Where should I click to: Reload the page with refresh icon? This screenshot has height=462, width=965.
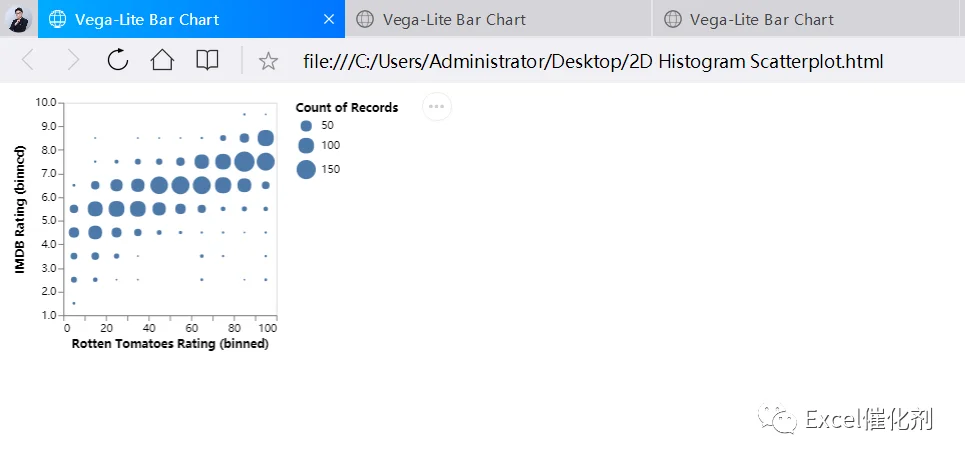point(118,60)
